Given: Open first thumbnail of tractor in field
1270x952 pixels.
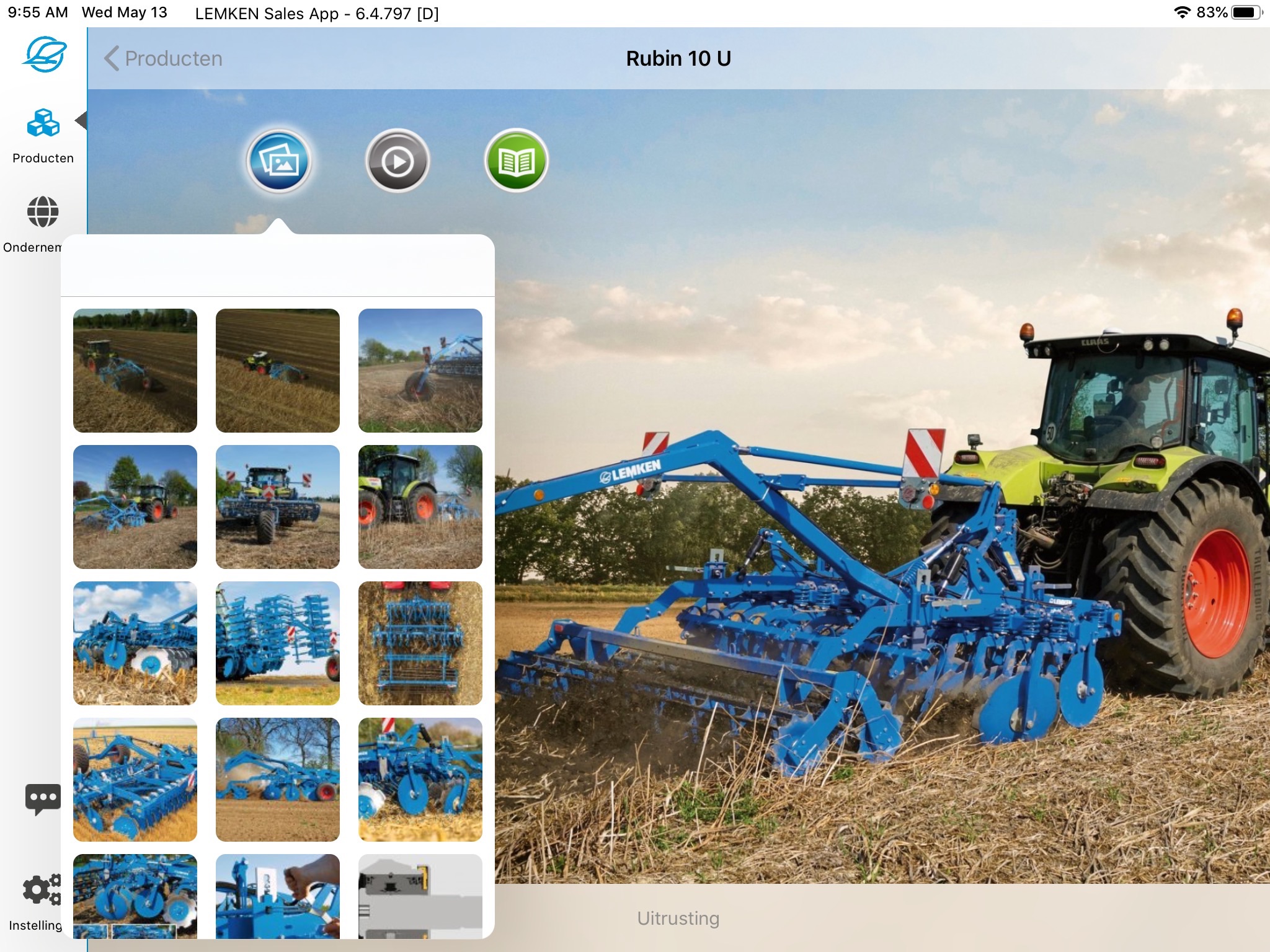Looking at the screenshot, I should pyautogui.click(x=135, y=371).
